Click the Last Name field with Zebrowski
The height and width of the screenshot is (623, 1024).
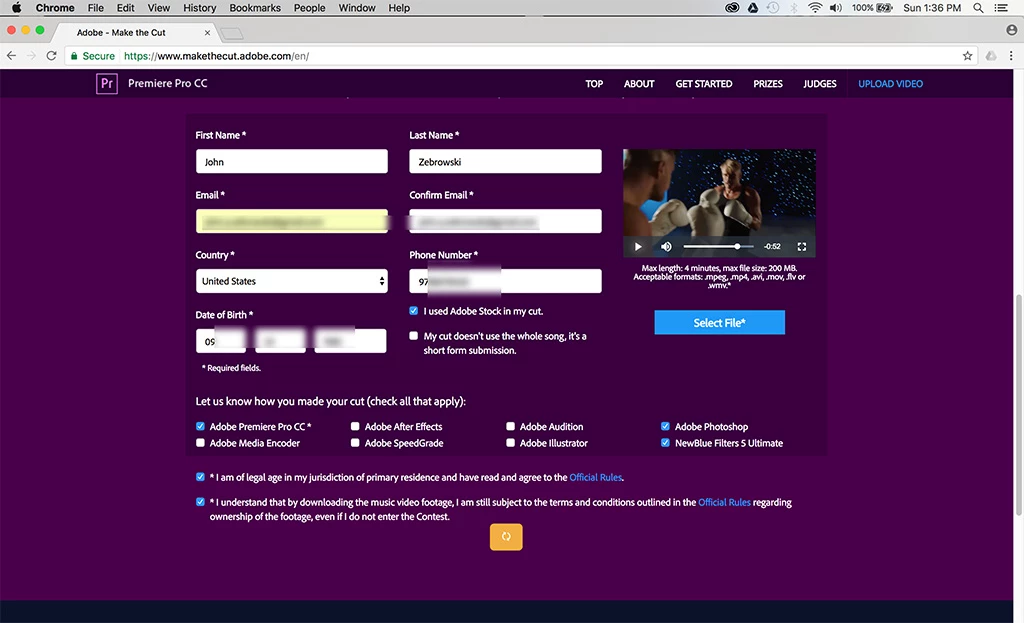pyautogui.click(x=505, y=161)
